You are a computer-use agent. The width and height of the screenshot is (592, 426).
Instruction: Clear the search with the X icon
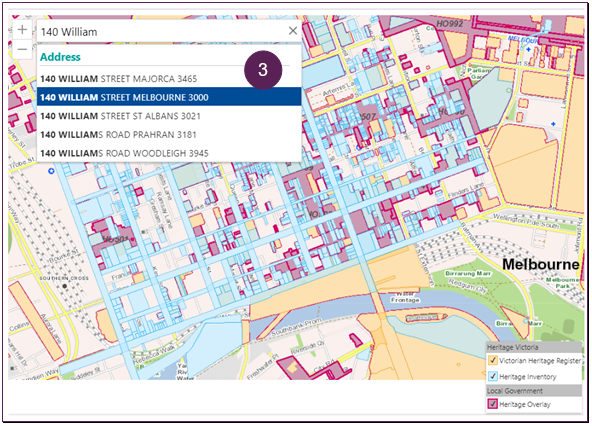293,31
